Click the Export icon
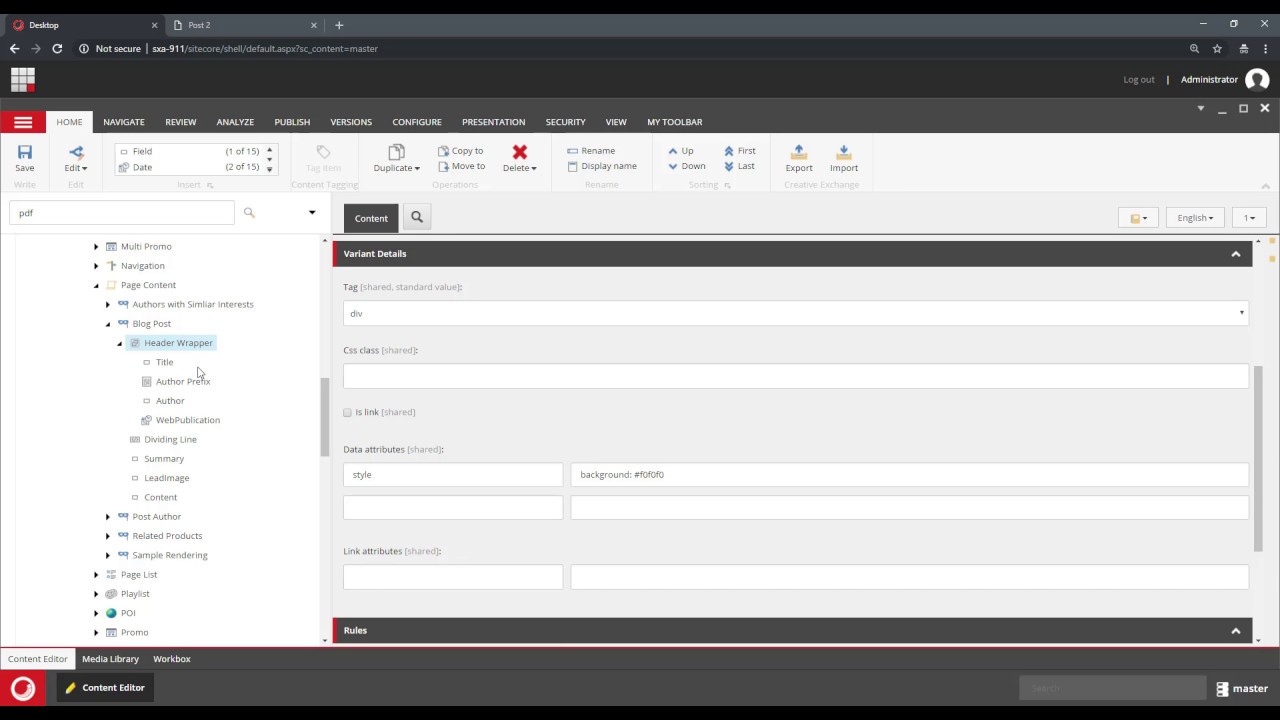1280x720 pixels. click(x=799, y=152)
